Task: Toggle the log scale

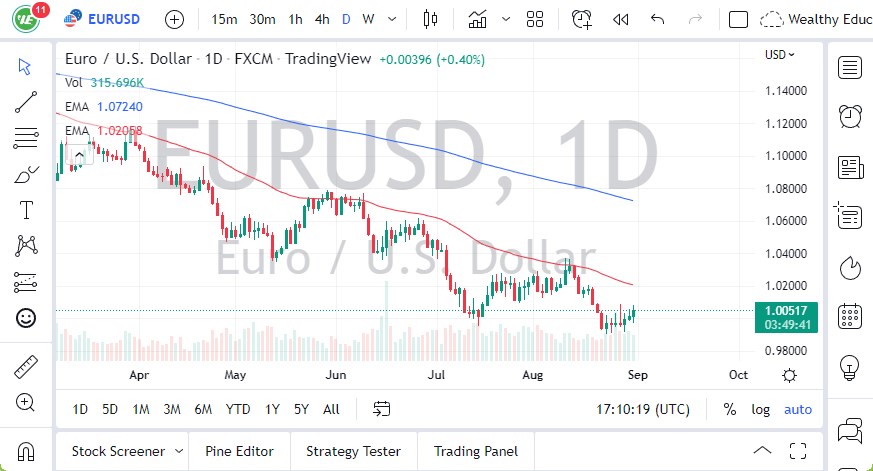Action: (761, 409)
